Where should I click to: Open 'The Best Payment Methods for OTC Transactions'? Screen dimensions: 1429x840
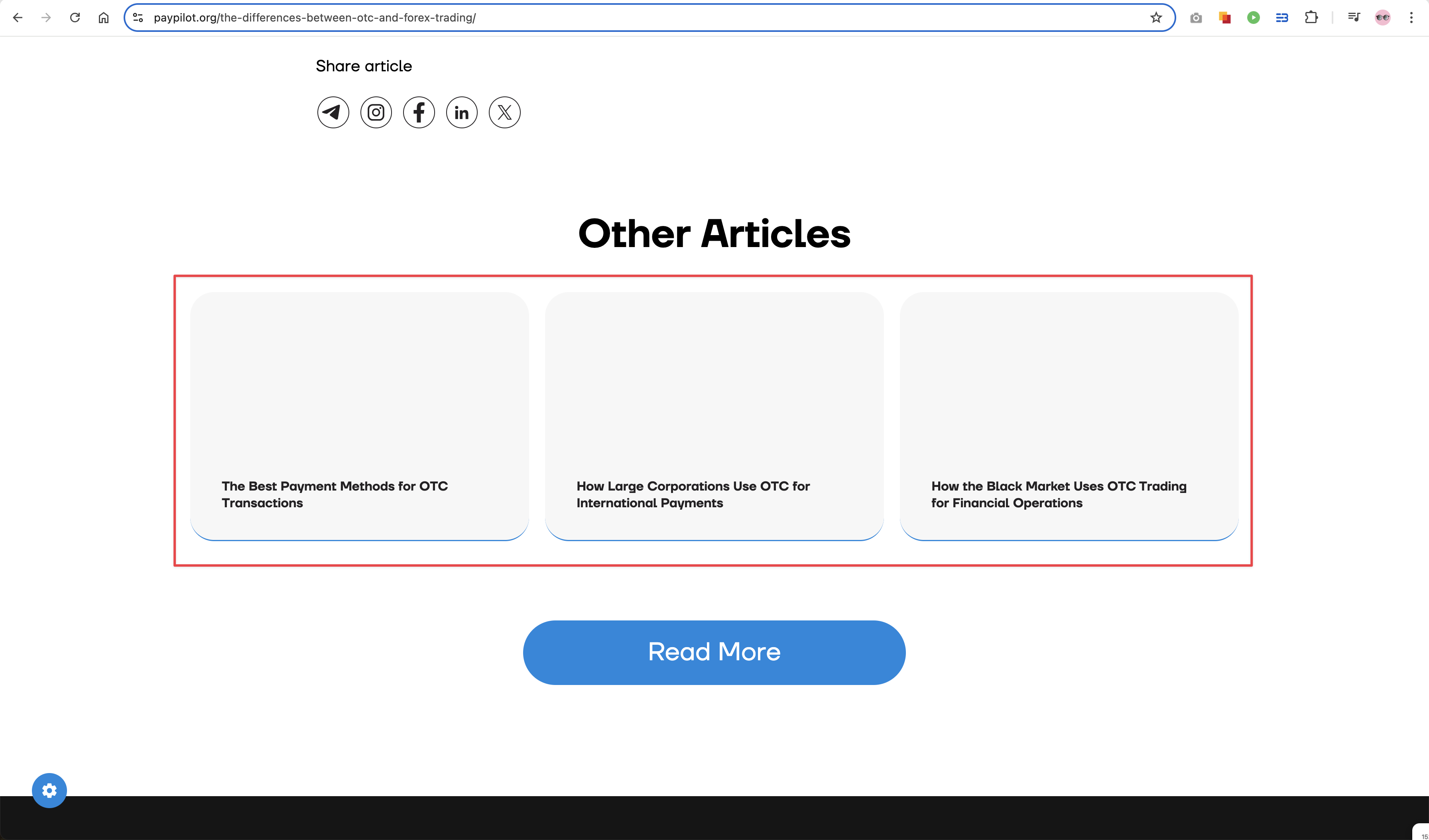click(335, 494)
